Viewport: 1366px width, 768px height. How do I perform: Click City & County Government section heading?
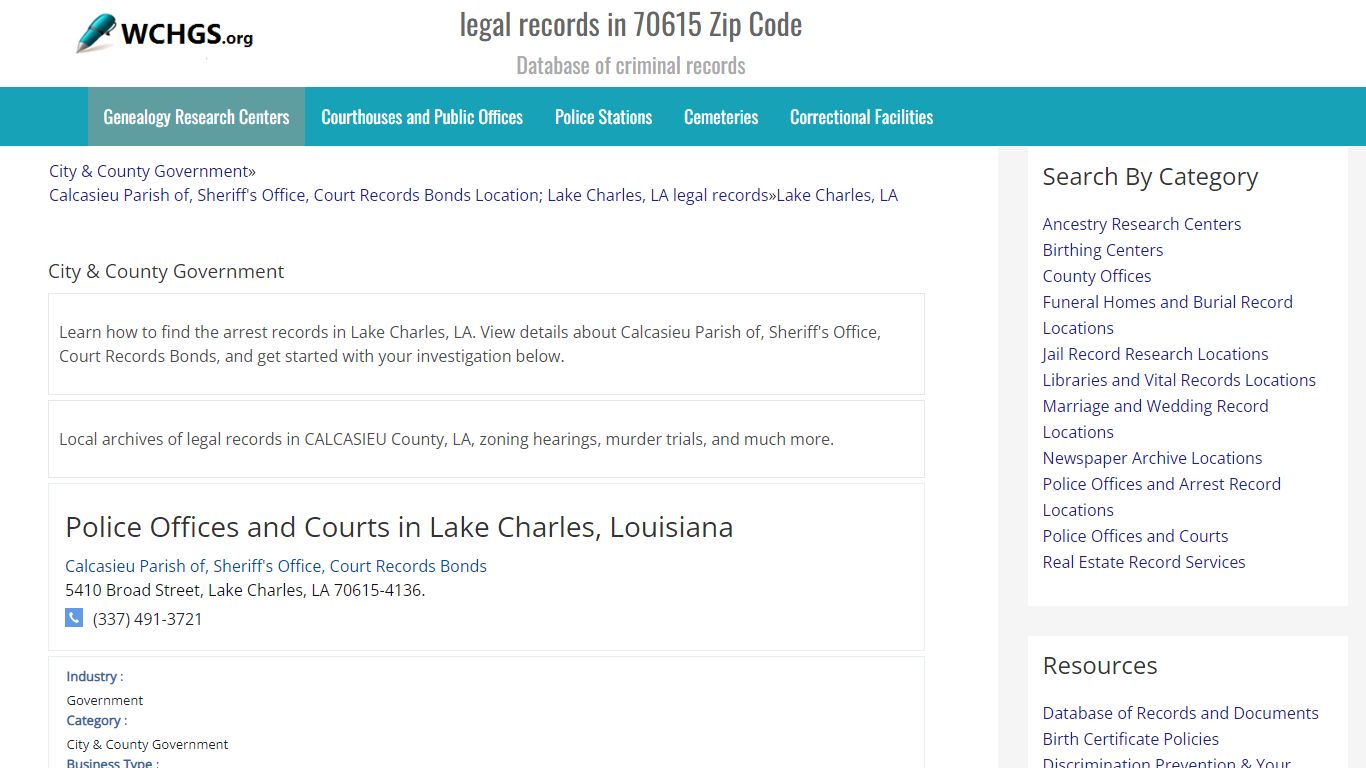point(166,272)
